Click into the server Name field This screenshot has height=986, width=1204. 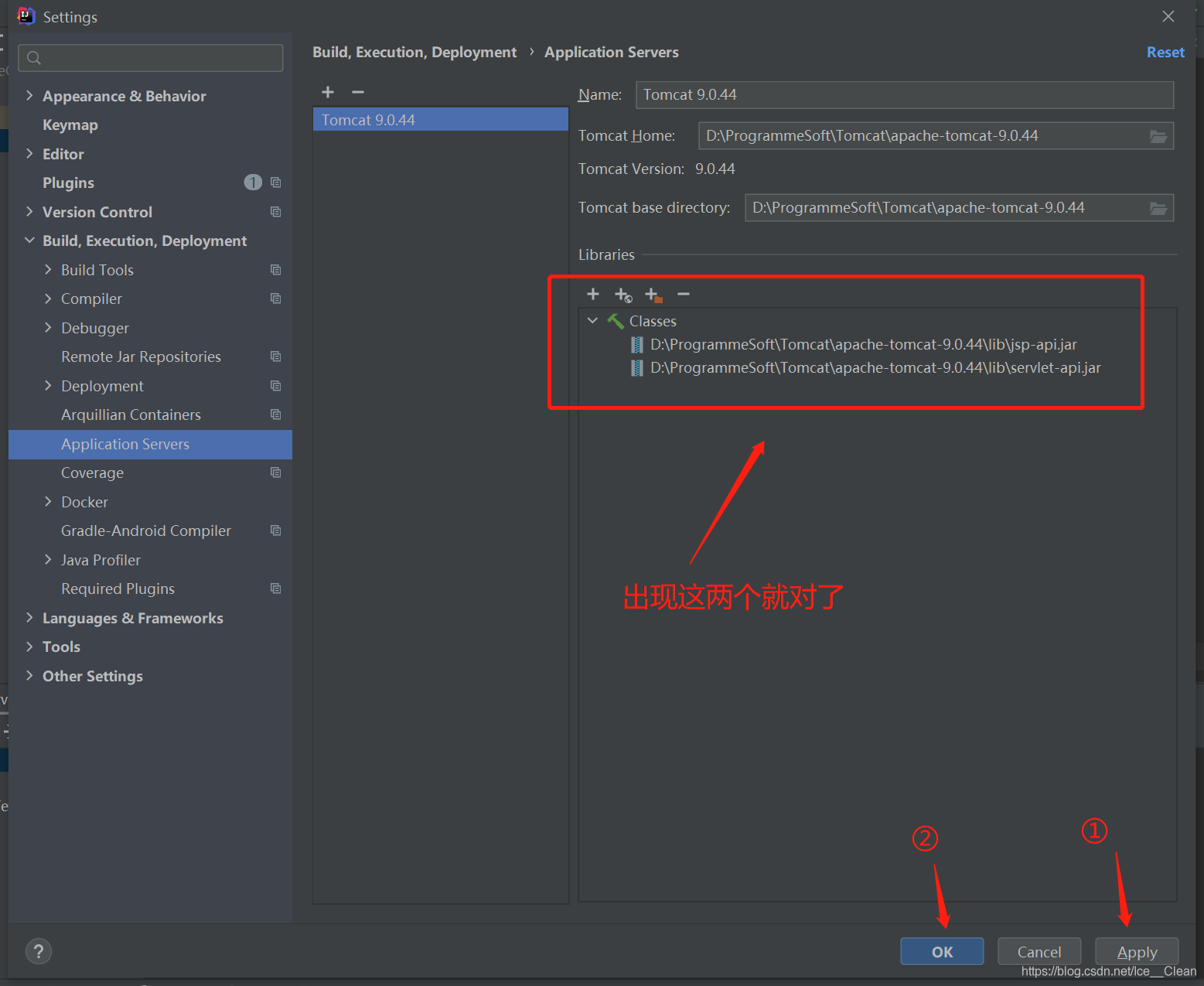(x=905, y=95)
